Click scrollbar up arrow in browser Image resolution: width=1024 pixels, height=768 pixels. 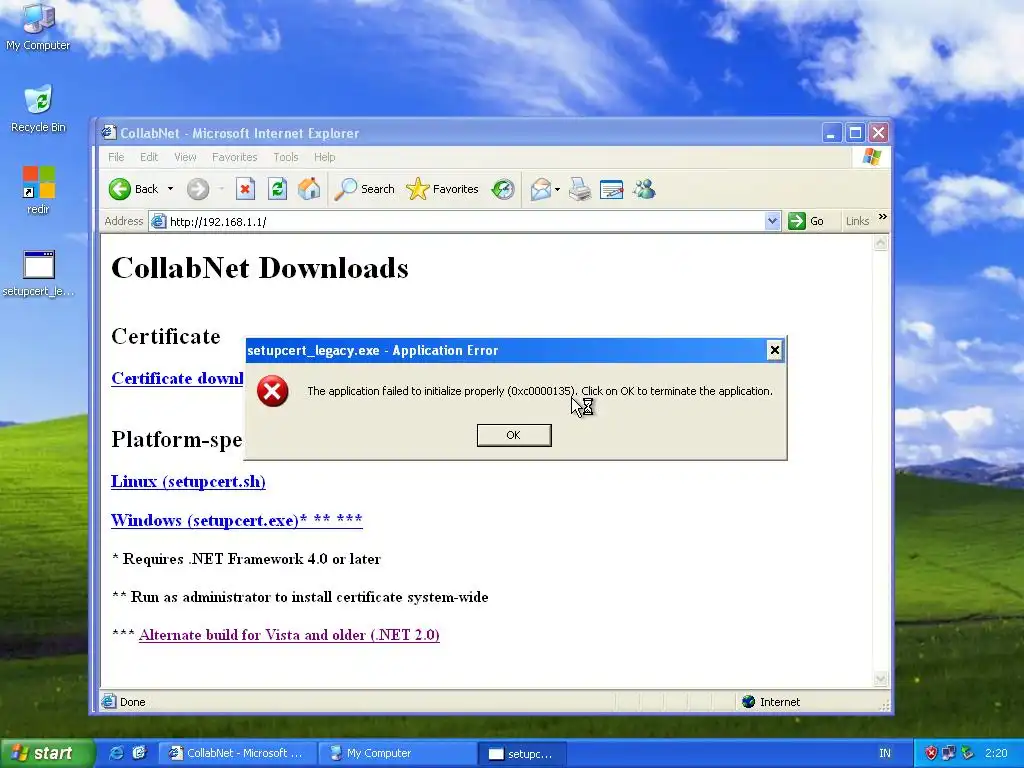[880, 244]
